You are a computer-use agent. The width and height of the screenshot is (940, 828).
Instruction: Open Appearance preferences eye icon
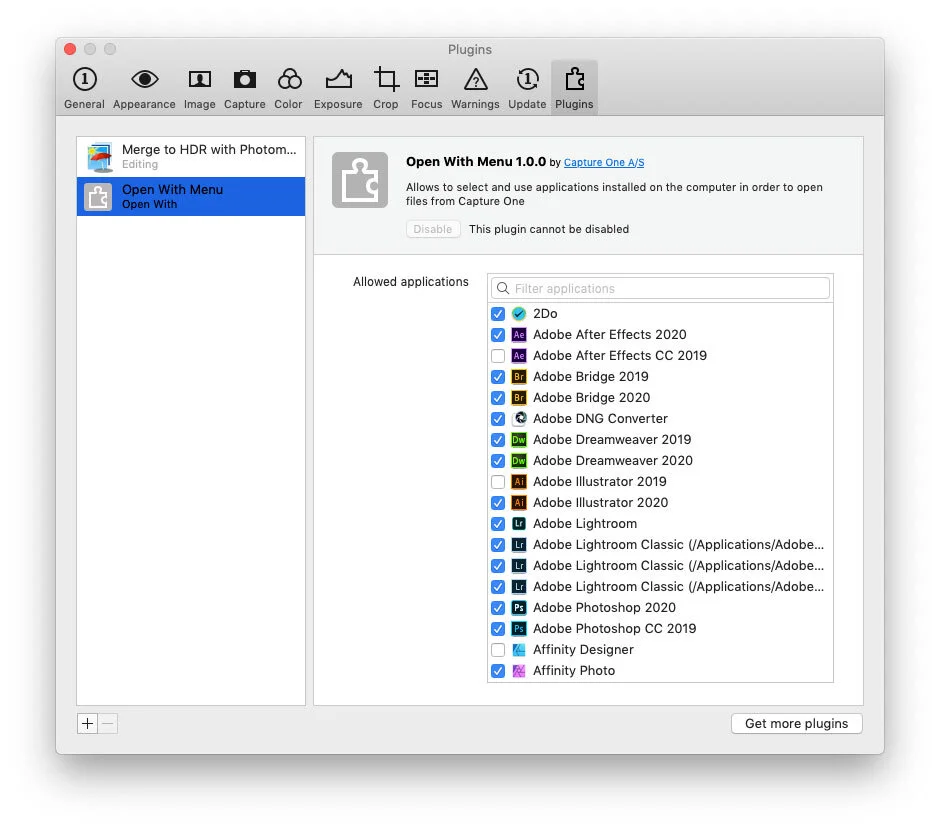point(144,79)
